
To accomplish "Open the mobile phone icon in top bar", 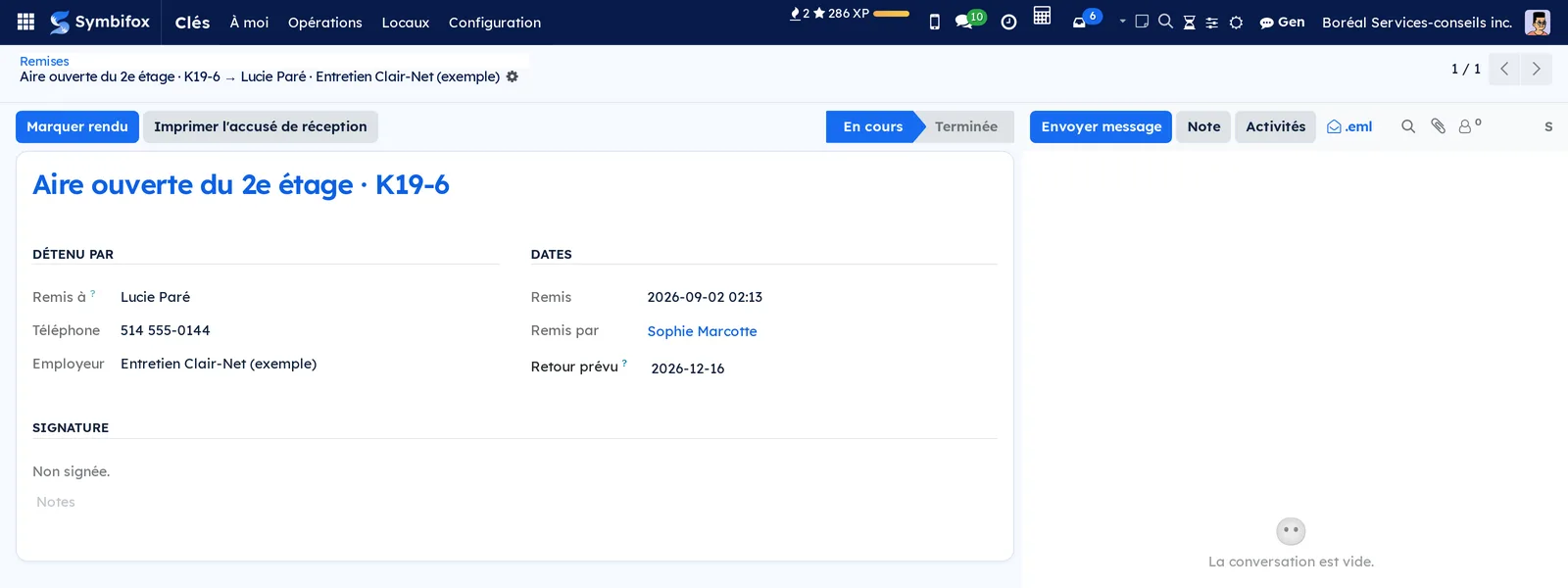I will 935,22.
